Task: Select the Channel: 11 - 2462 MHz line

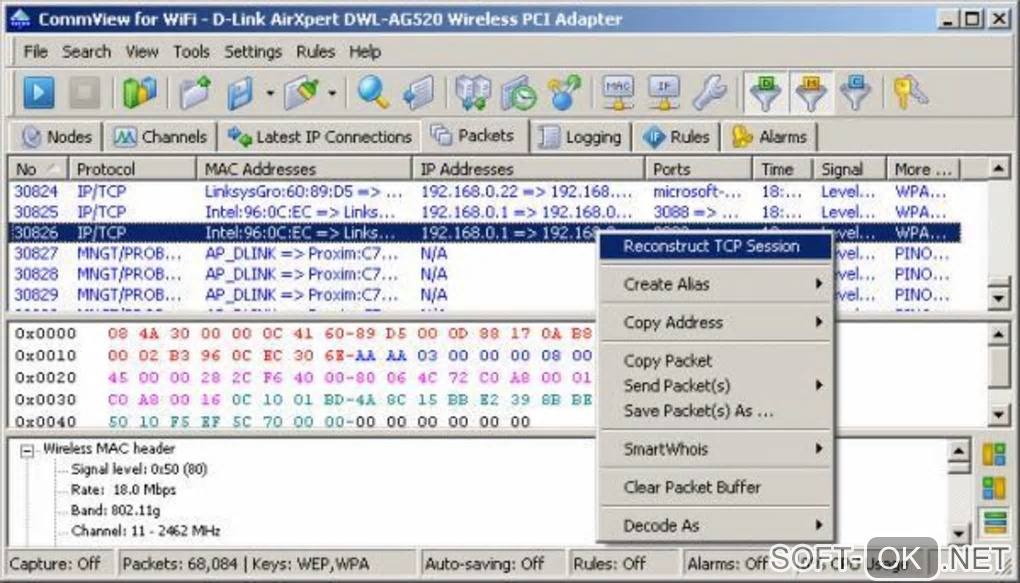Action: 146,531
